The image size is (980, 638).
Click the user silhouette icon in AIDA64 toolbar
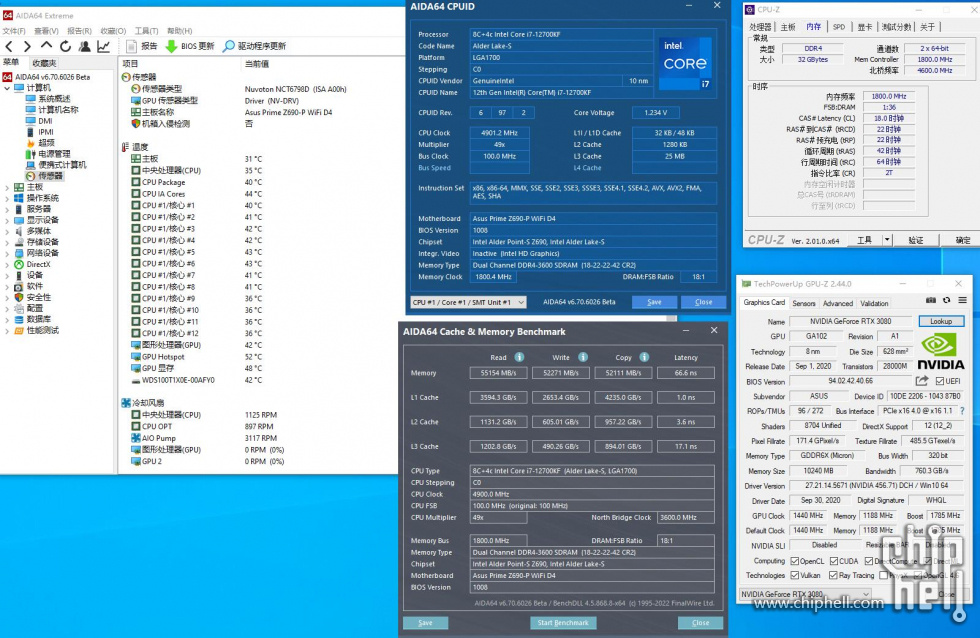point(84,46)
